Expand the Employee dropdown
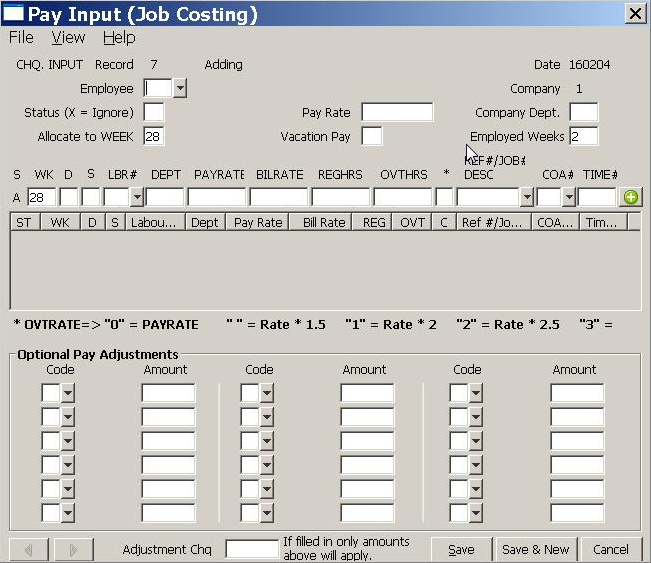This screenshot has height=563, width=651. click(x=180, y=88)
